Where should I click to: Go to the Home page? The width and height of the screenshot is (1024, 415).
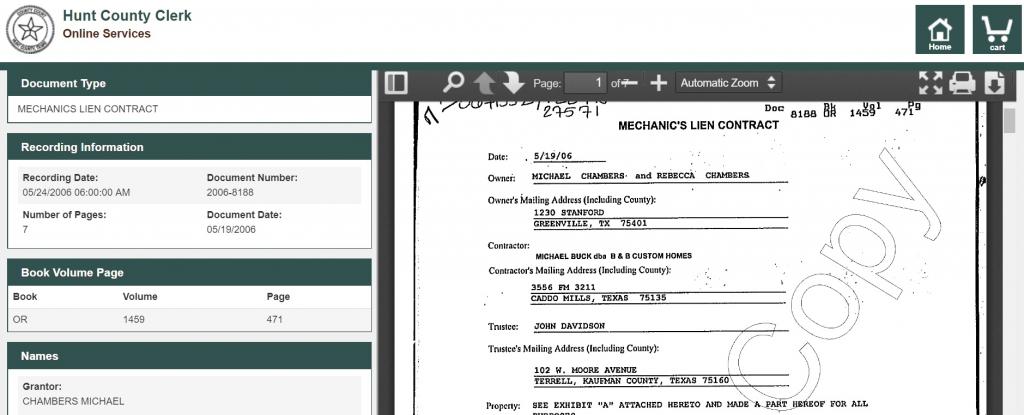(x=940, y=30)
